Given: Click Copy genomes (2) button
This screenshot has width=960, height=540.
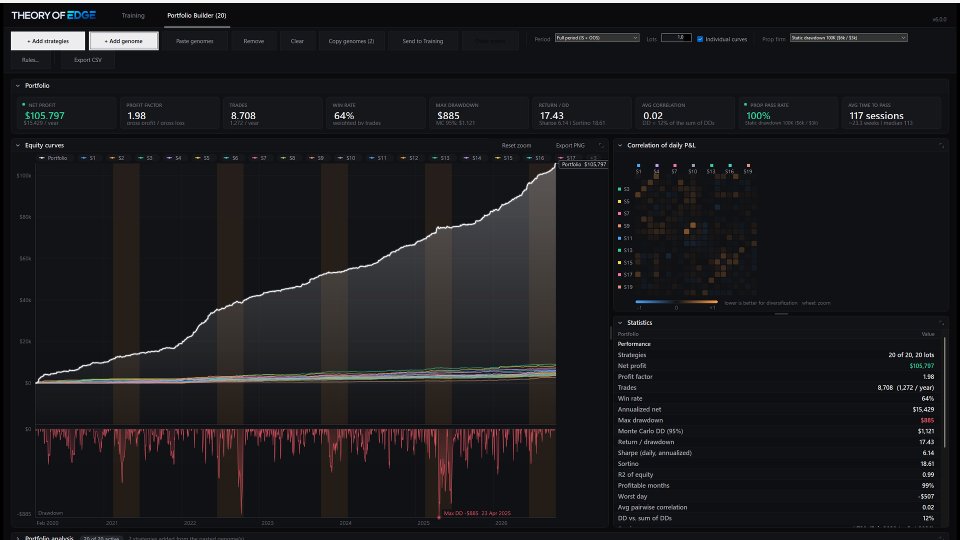Looking at the screenshot, I should pos(351,41).
